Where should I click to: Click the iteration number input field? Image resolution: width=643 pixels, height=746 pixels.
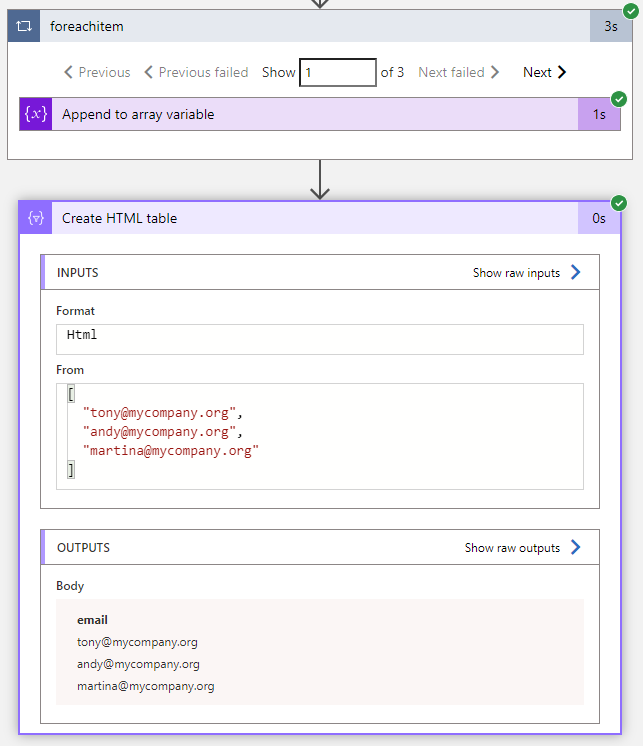337,72
